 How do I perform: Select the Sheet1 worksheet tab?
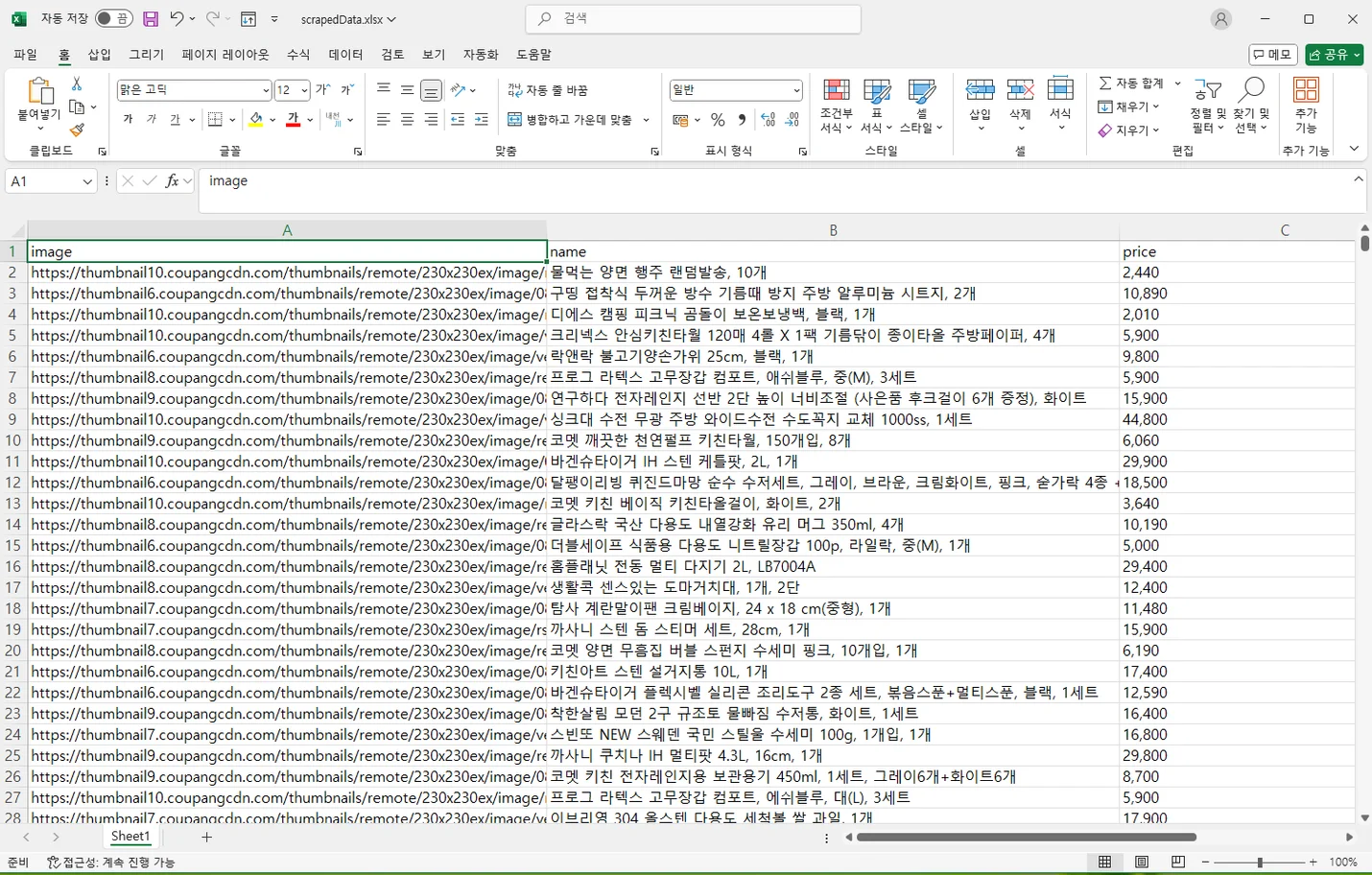130,837
